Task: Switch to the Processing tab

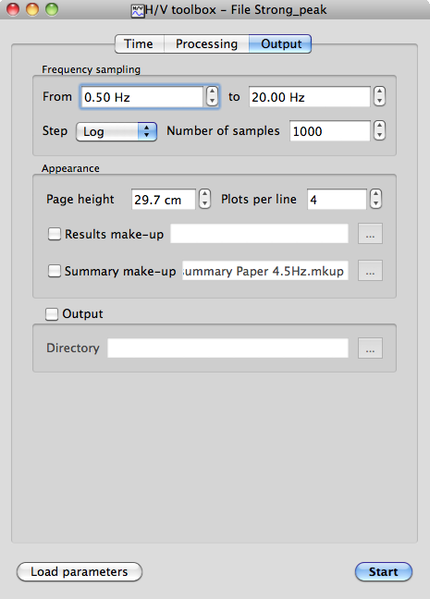Action: click(207, 44)
